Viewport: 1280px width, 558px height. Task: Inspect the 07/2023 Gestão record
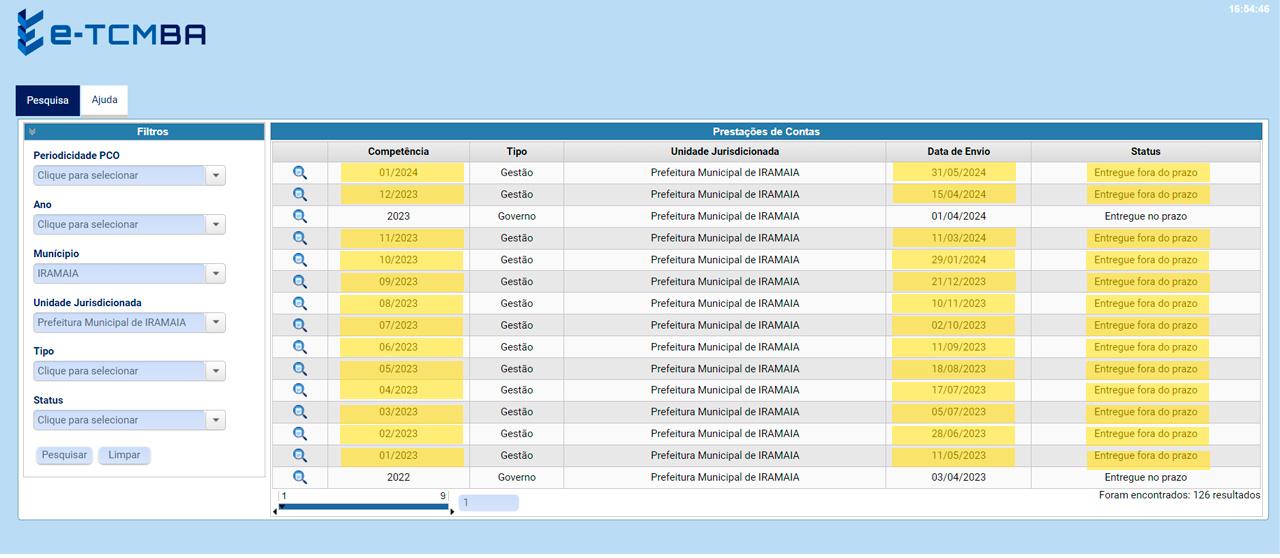click(299, 325)
